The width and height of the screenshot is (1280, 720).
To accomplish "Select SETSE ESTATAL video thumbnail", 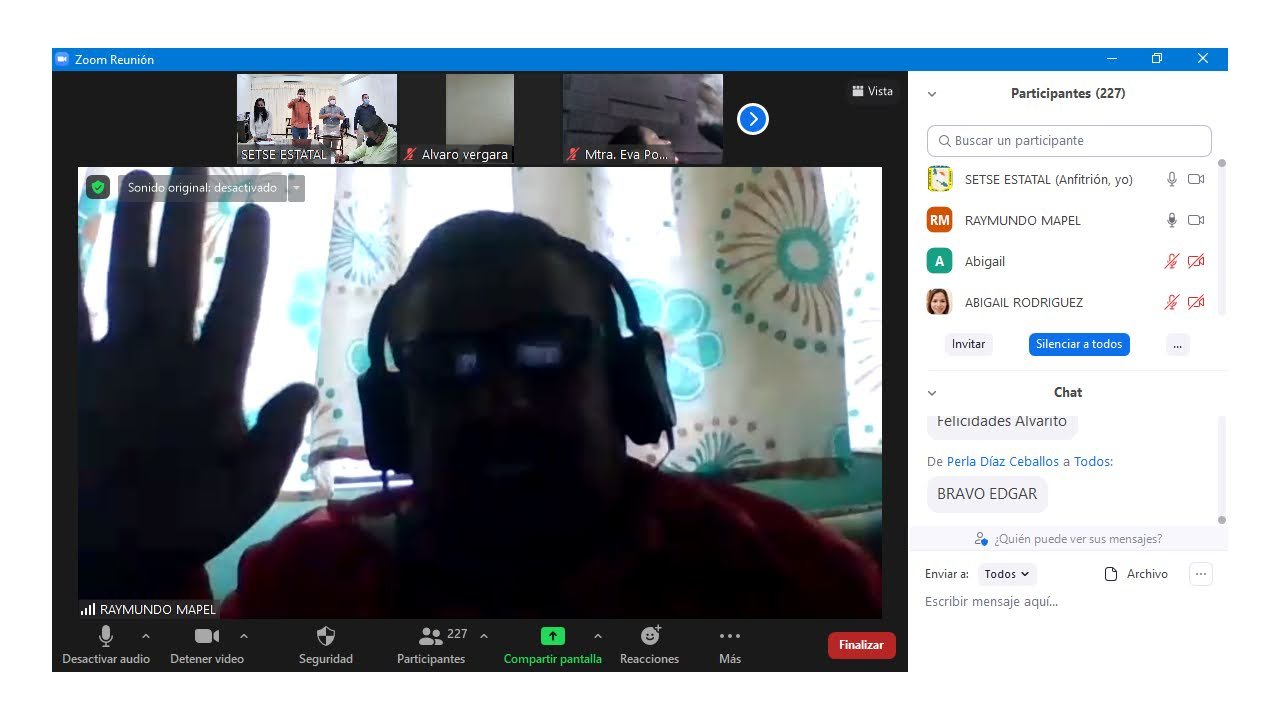I will (317, 119).
